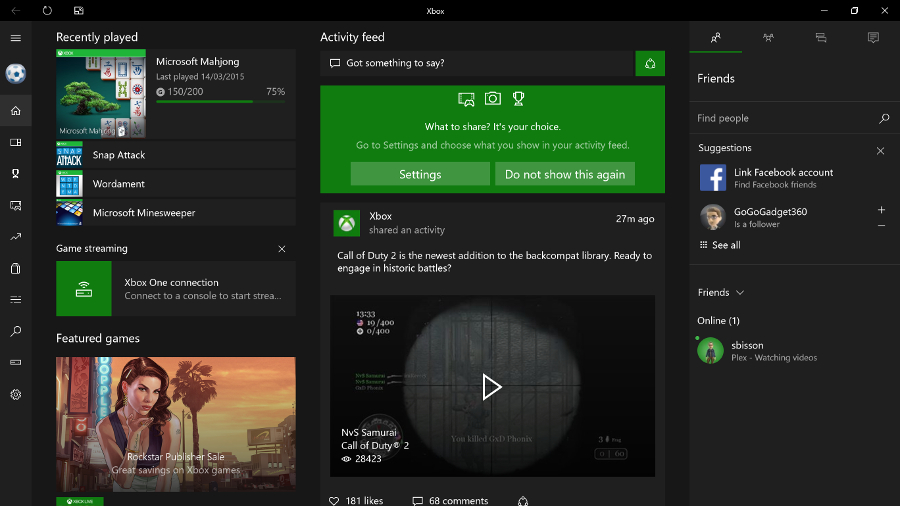Switch to the Messages tab icon
This screenshot has height=506, width=900.
point(821,38)
